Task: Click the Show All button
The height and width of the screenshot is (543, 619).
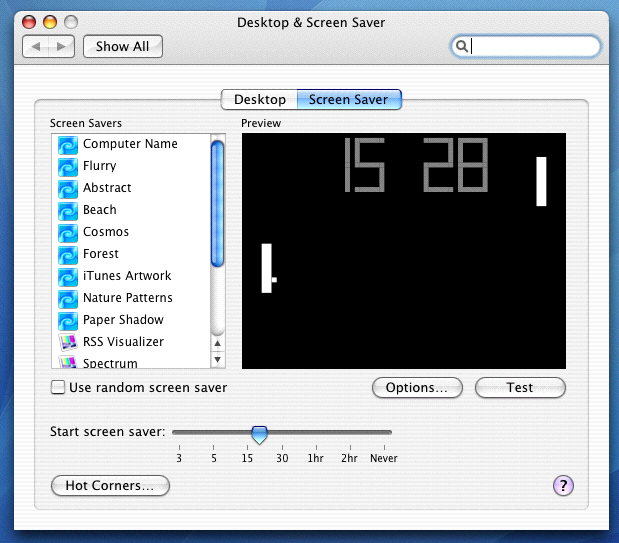Action: coord(123,47)
